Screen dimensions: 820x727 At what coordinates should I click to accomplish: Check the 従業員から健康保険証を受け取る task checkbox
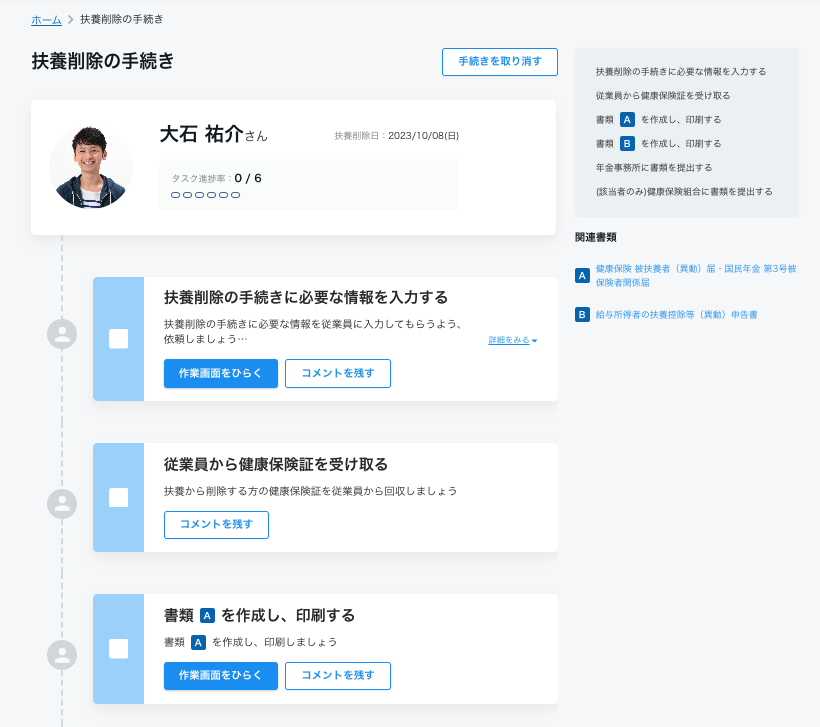pos(119,497)
